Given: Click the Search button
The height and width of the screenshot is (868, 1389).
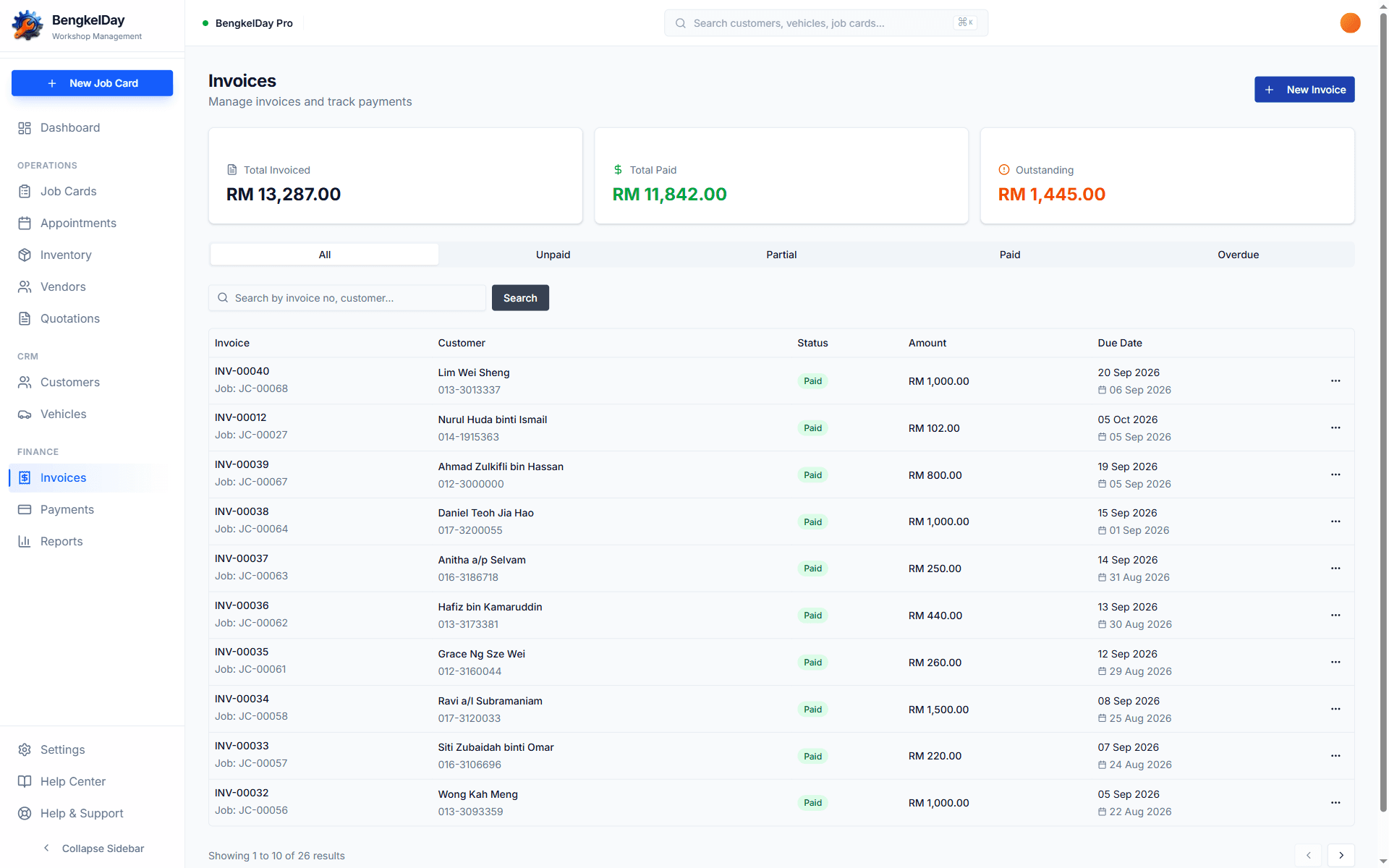Looking at the screenshot, I should pos(520,298).
